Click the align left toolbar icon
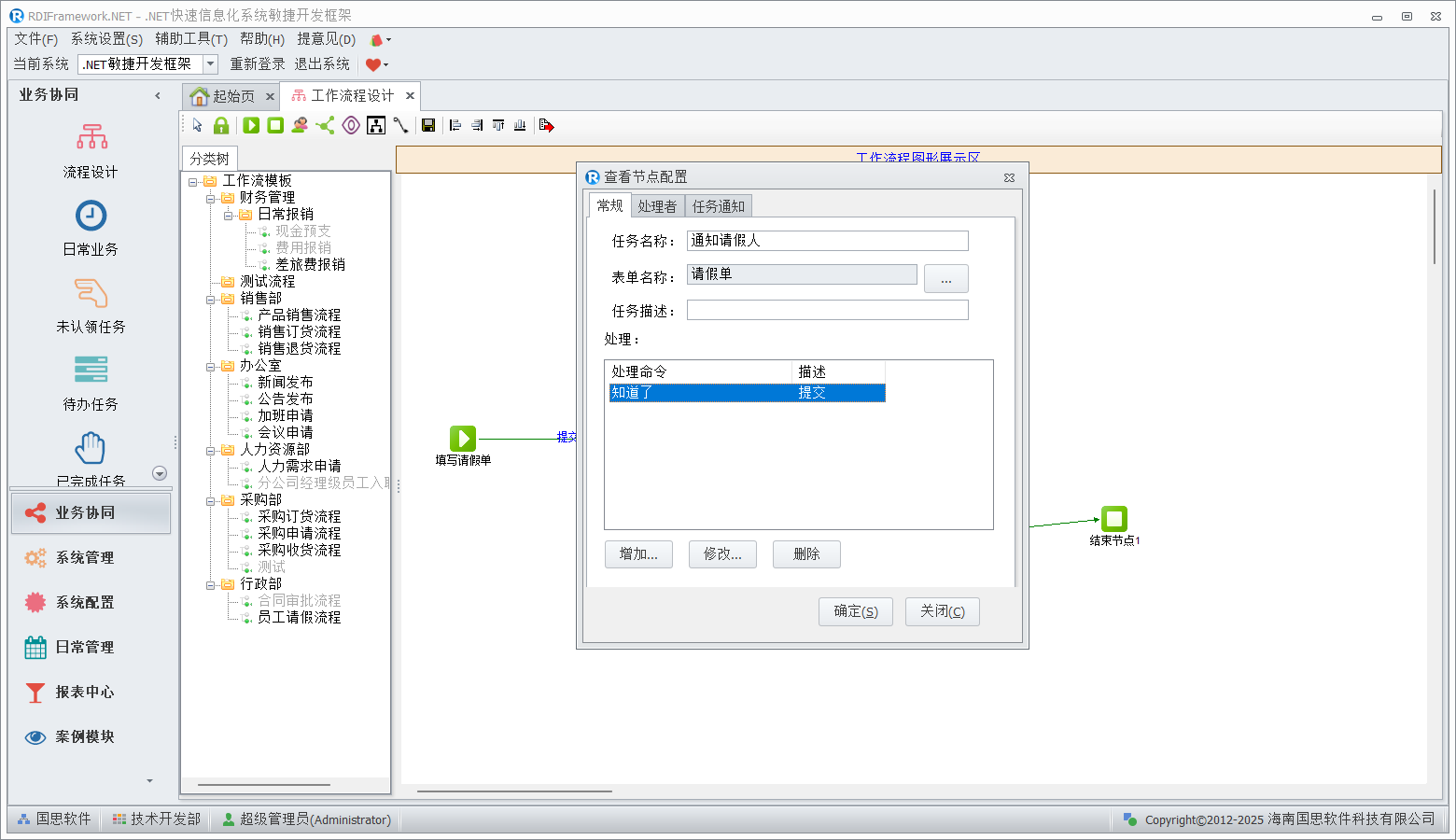This screenshot has width=1456, height=840. point(455,125)
